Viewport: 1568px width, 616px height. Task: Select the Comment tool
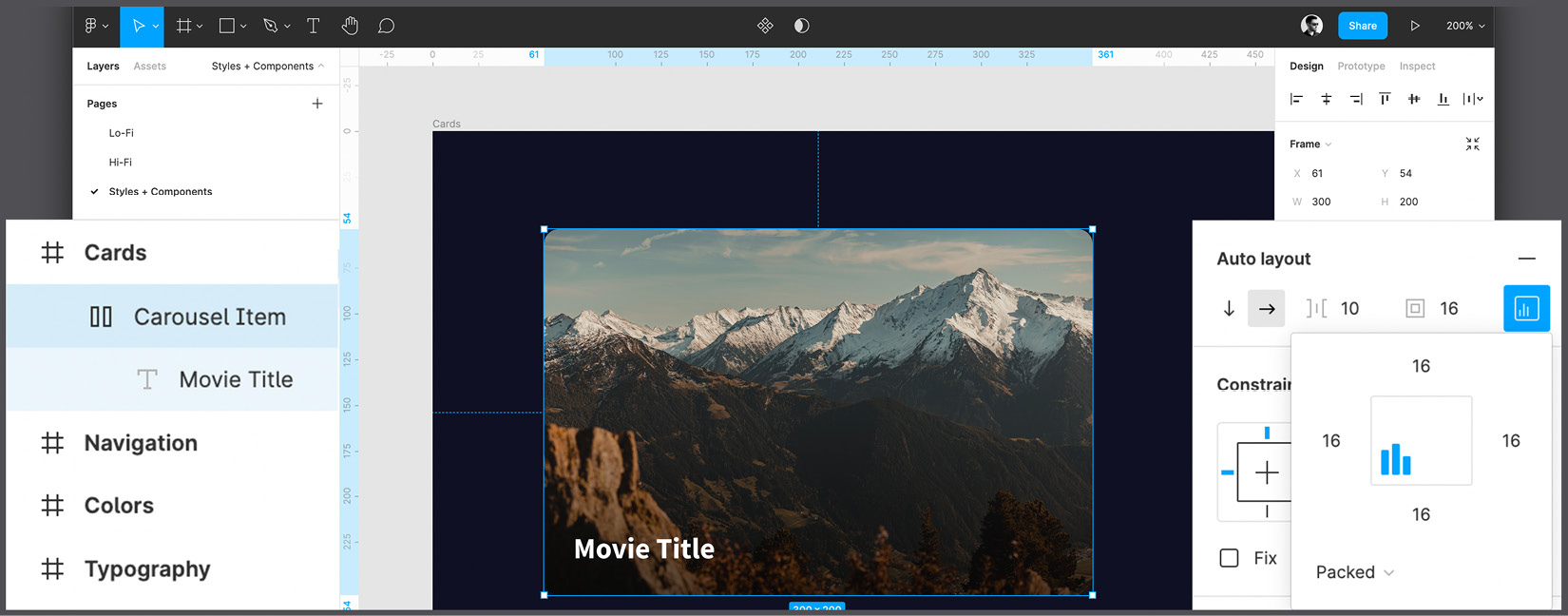coord(386,26)
